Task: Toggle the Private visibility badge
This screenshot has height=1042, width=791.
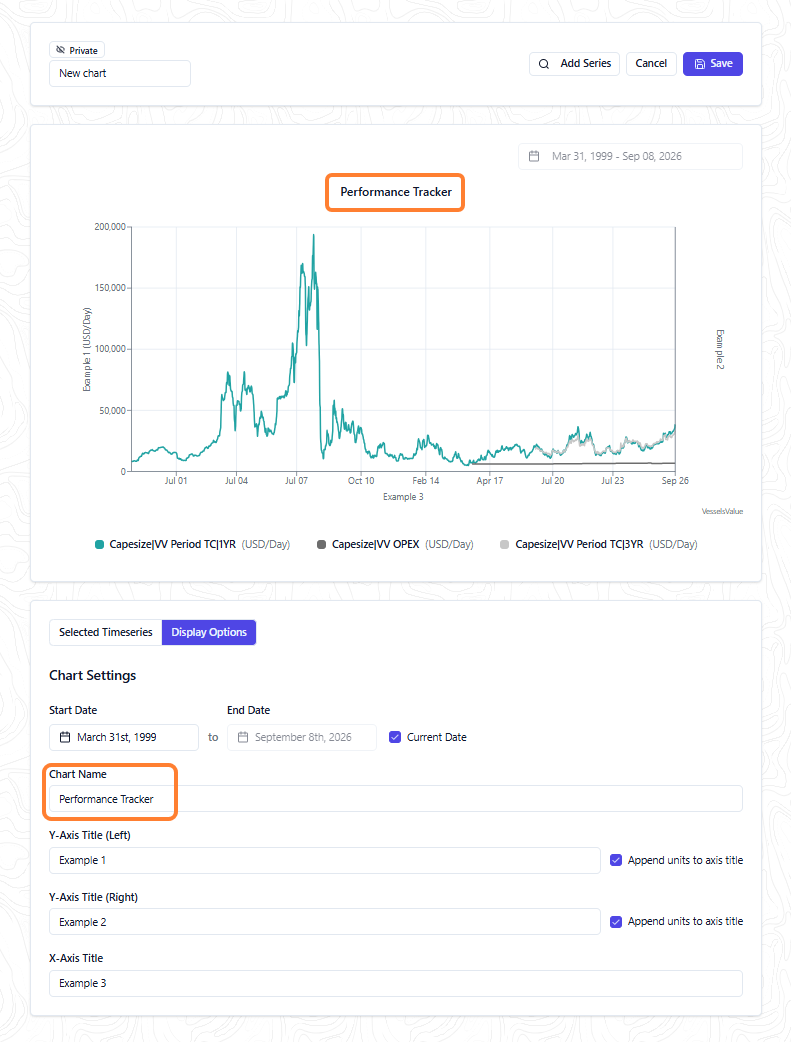Action: (x=76, y=50)
